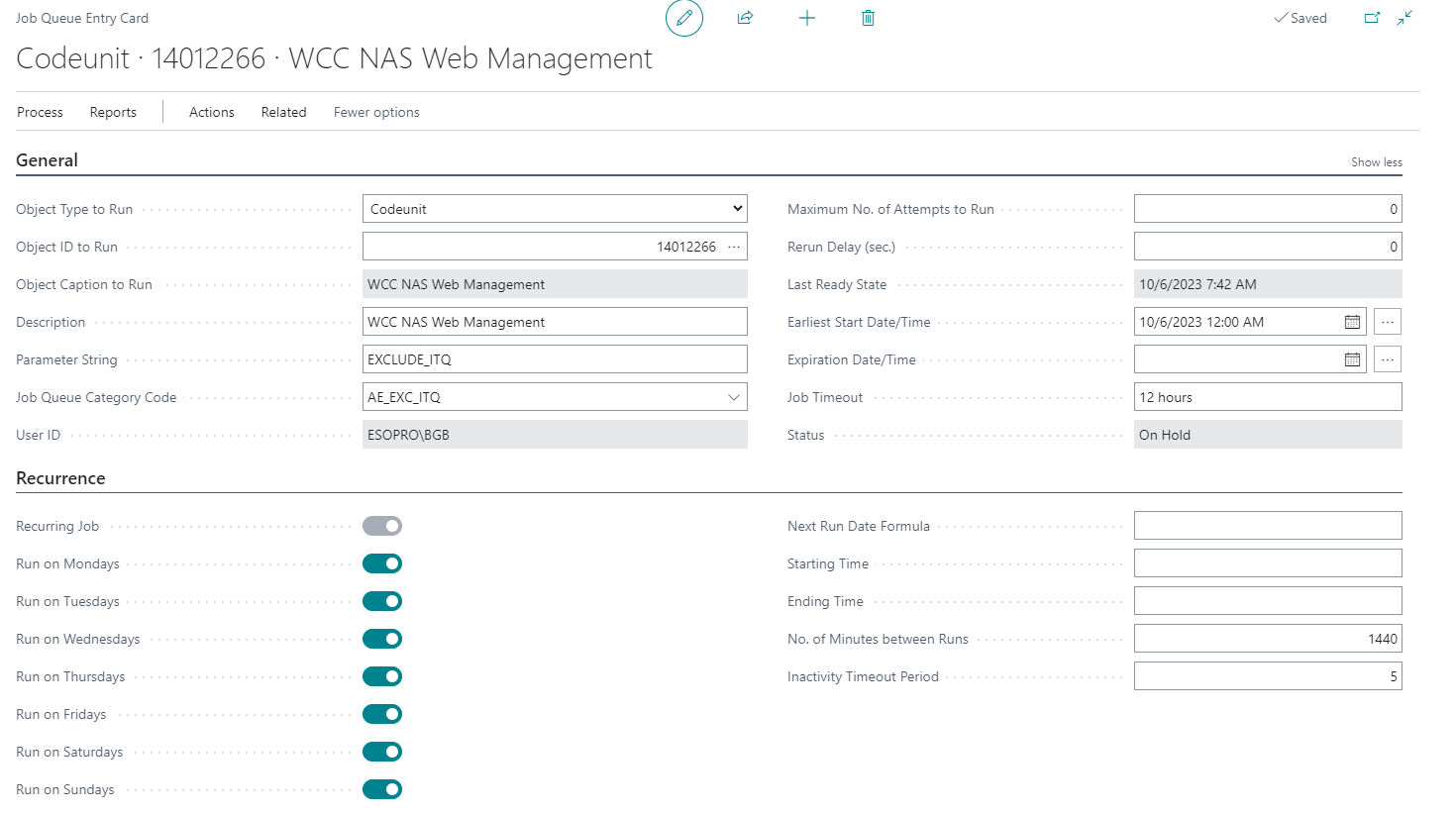
Task: Click the pencil edit icon
Action: point(683,18)
